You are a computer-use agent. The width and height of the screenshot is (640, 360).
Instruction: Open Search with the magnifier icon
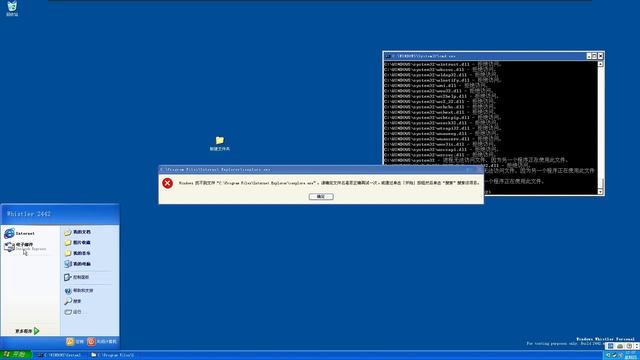73,301
